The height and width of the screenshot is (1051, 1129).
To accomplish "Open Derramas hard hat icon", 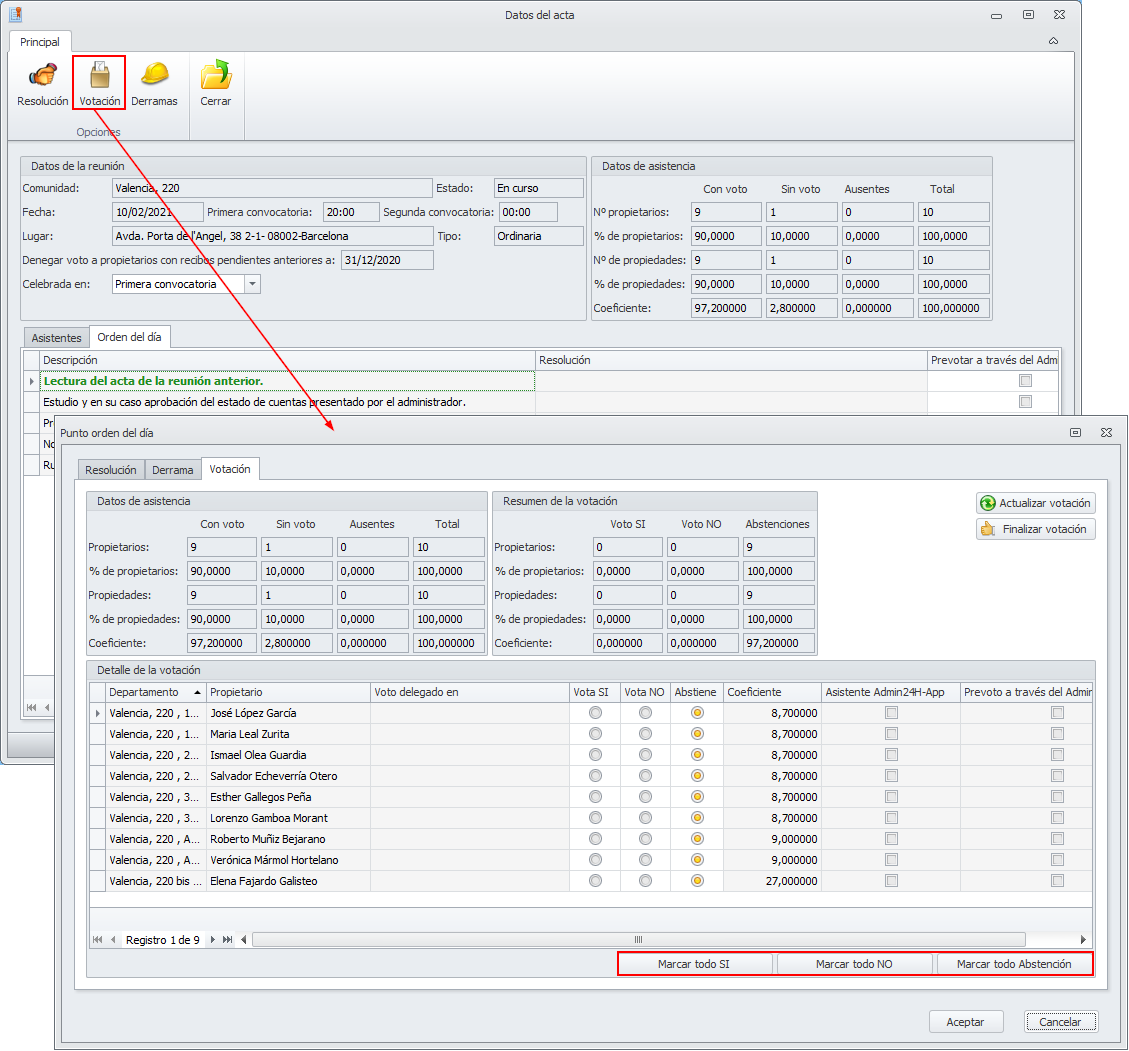I will (x=154, y=76).
